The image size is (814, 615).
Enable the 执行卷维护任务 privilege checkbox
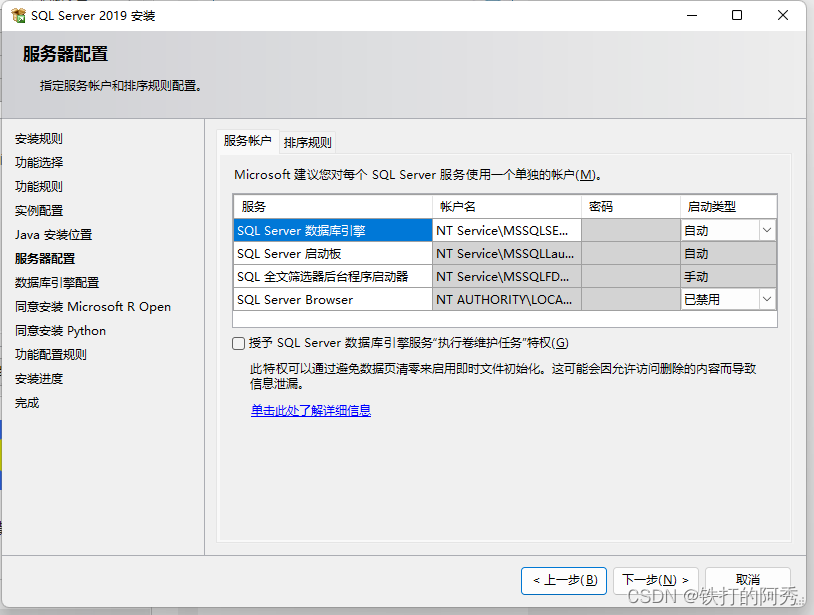[238, 343]
